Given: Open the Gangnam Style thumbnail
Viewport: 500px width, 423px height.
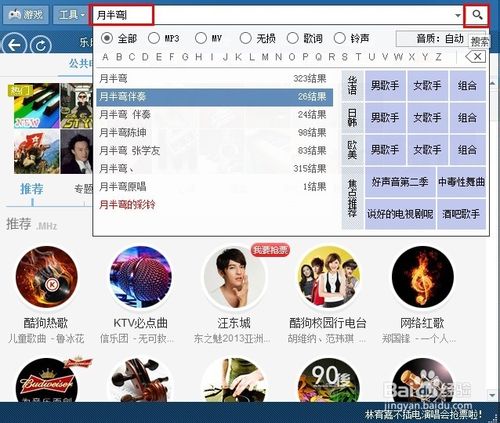Looking at the screenshot, I should pyautogui.click(x=76, y=106).
